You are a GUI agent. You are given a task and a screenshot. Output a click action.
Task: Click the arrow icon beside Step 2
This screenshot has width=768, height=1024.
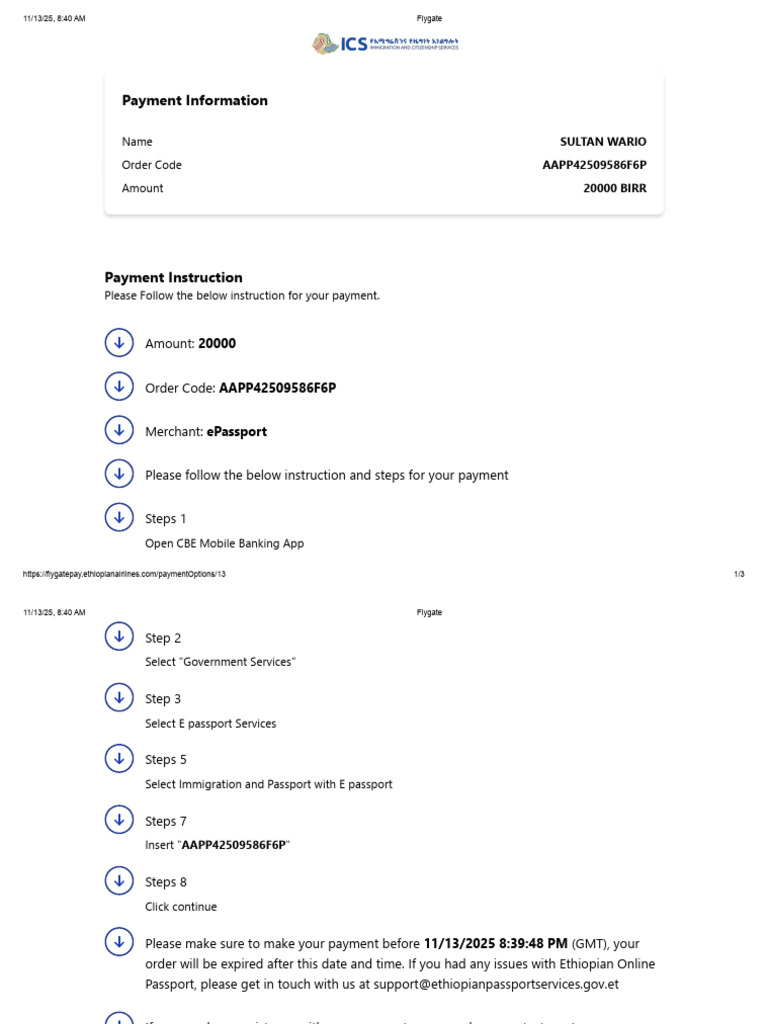(119, 636)
